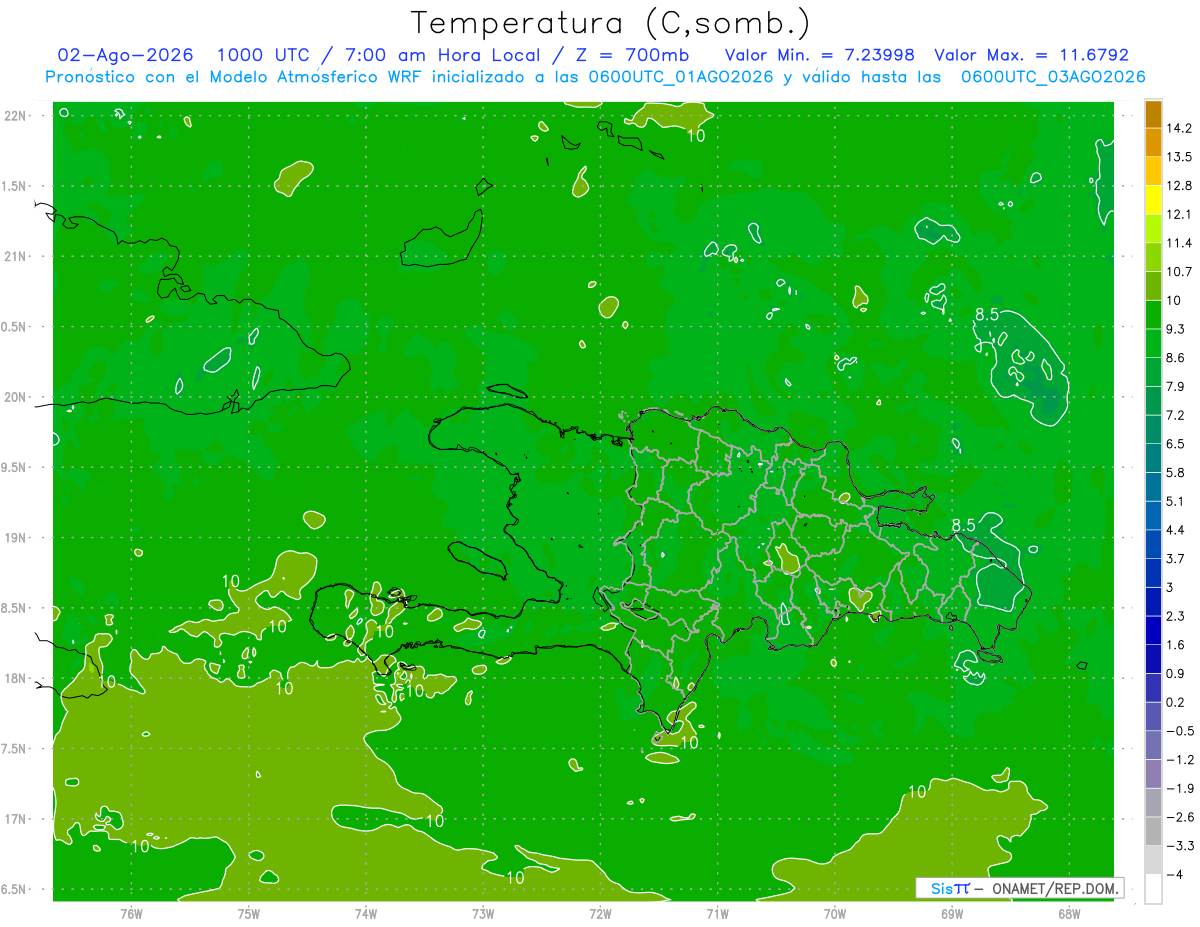Click the '17N' latitude label
The width and height of the screenshot is (1200, 927).
14,819
